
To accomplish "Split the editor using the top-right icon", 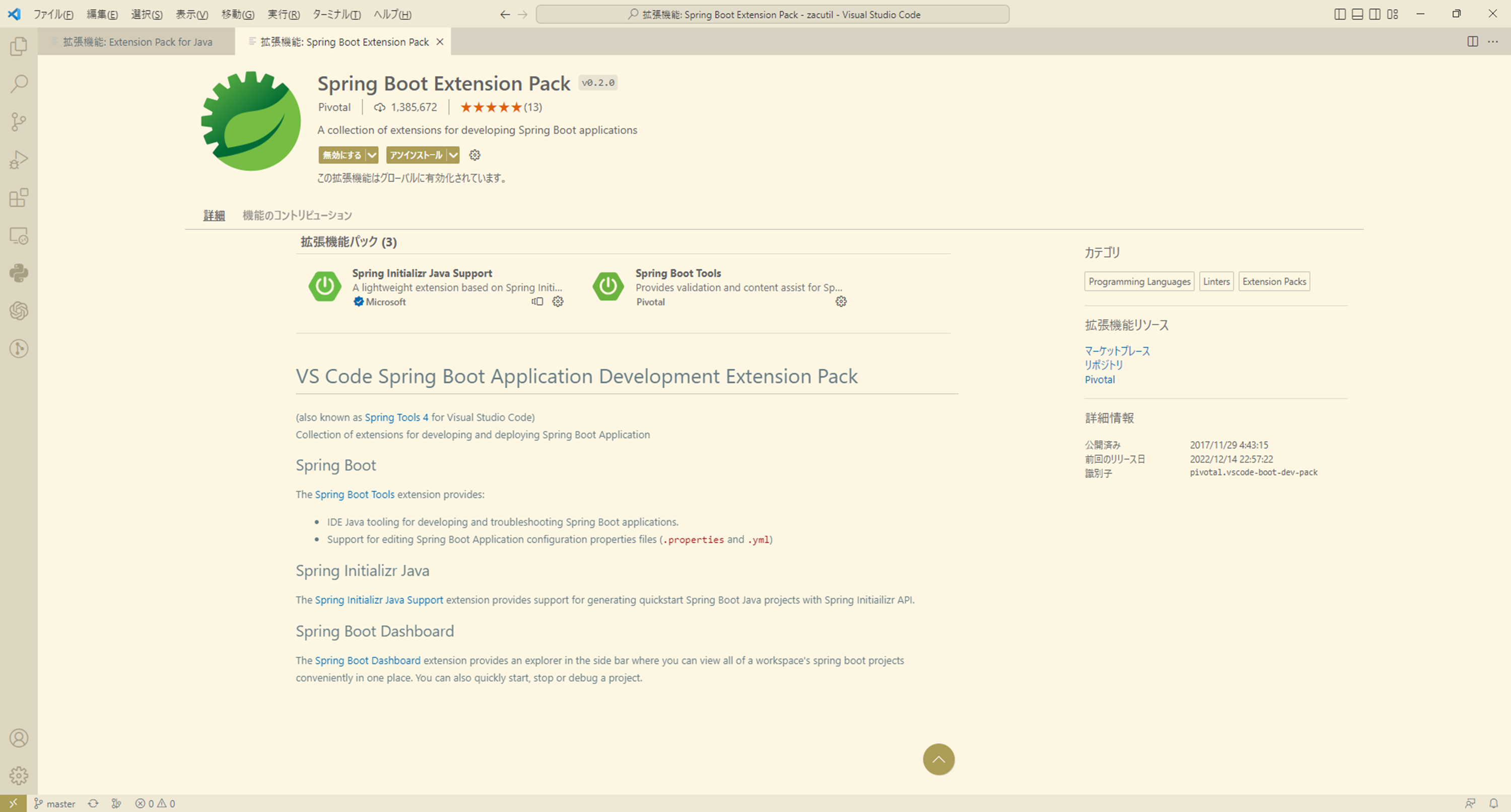I will point(1472,42).
